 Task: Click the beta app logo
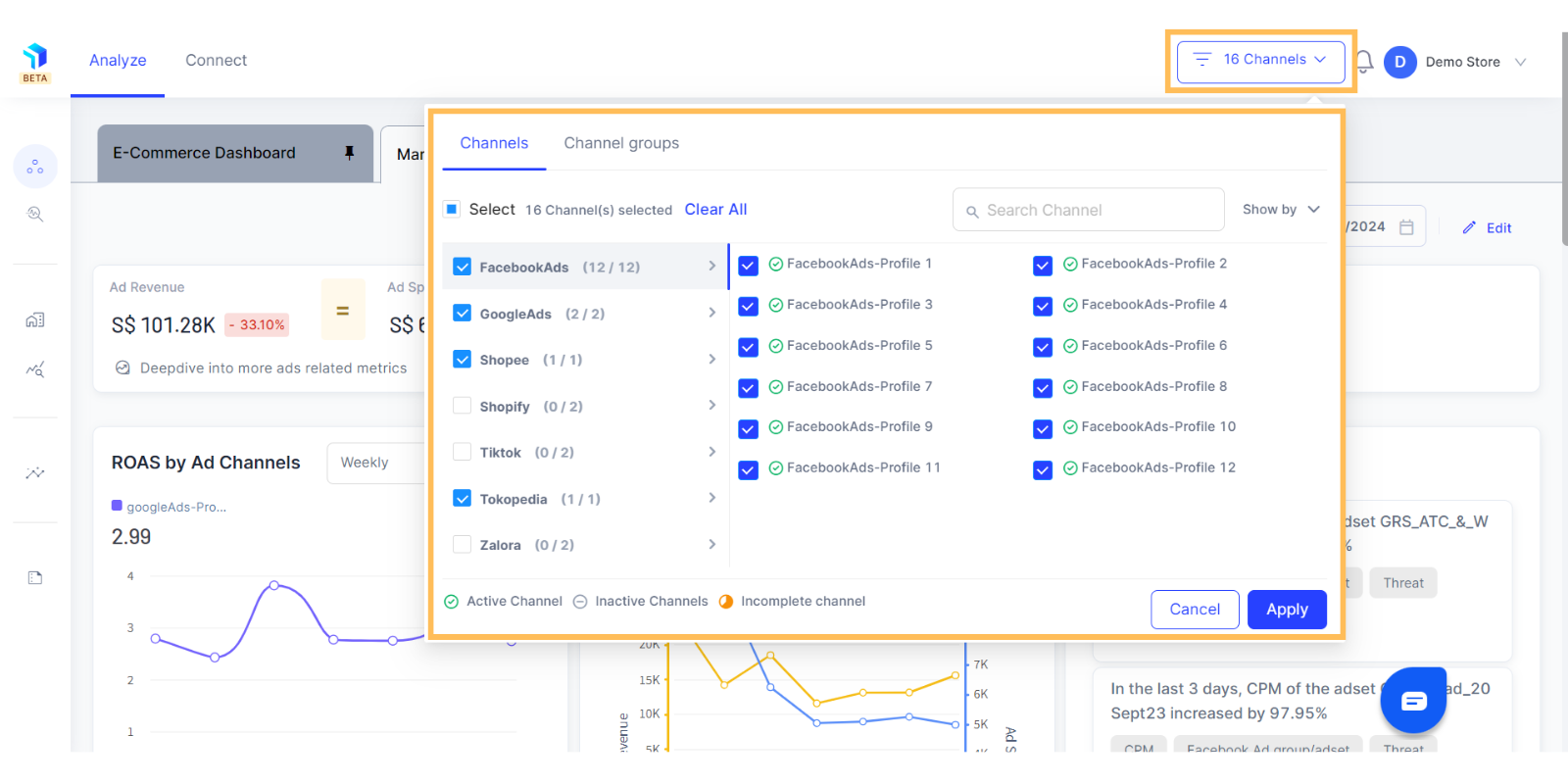[35, 63]
